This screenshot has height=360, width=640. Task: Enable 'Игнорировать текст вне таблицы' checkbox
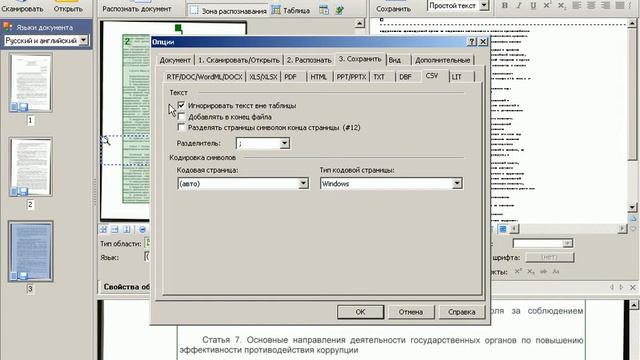click(x=181, y=105)
